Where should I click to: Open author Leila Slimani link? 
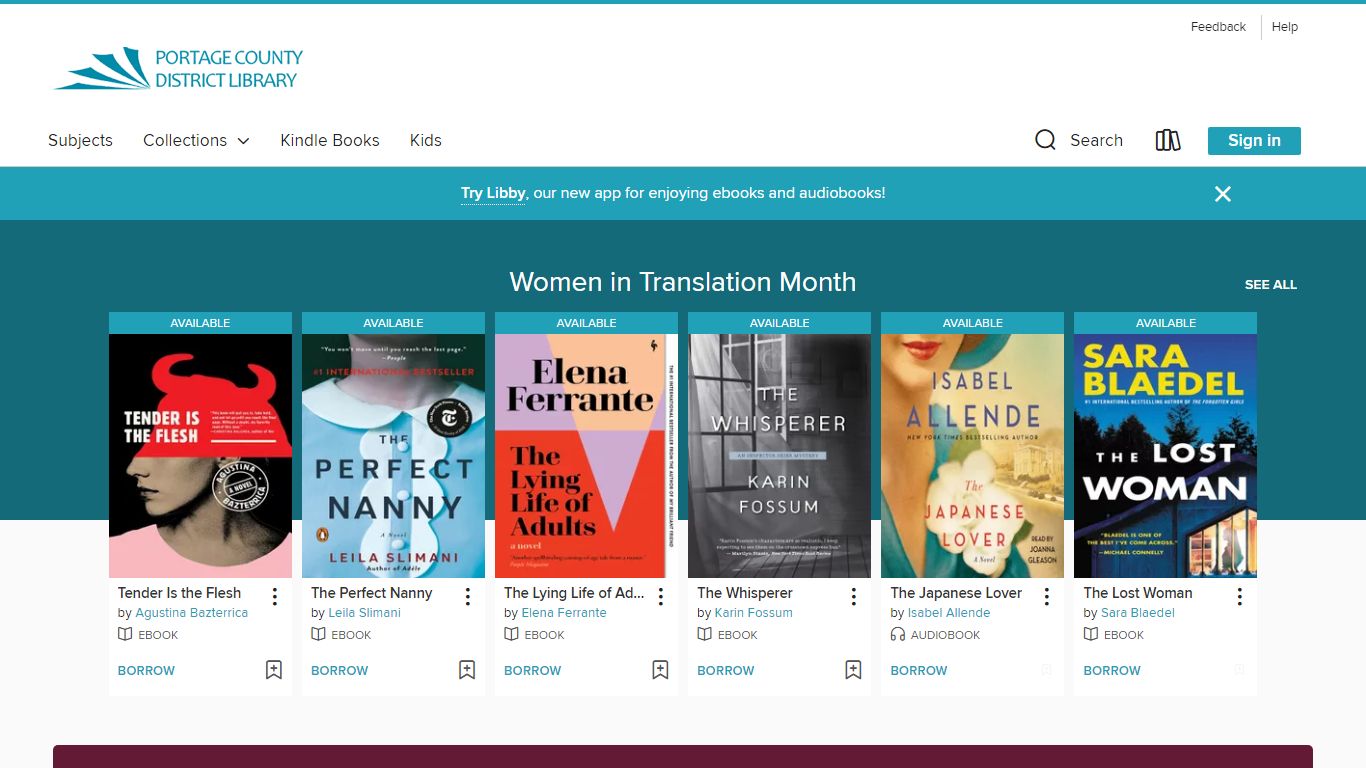(x=364, y=613)
